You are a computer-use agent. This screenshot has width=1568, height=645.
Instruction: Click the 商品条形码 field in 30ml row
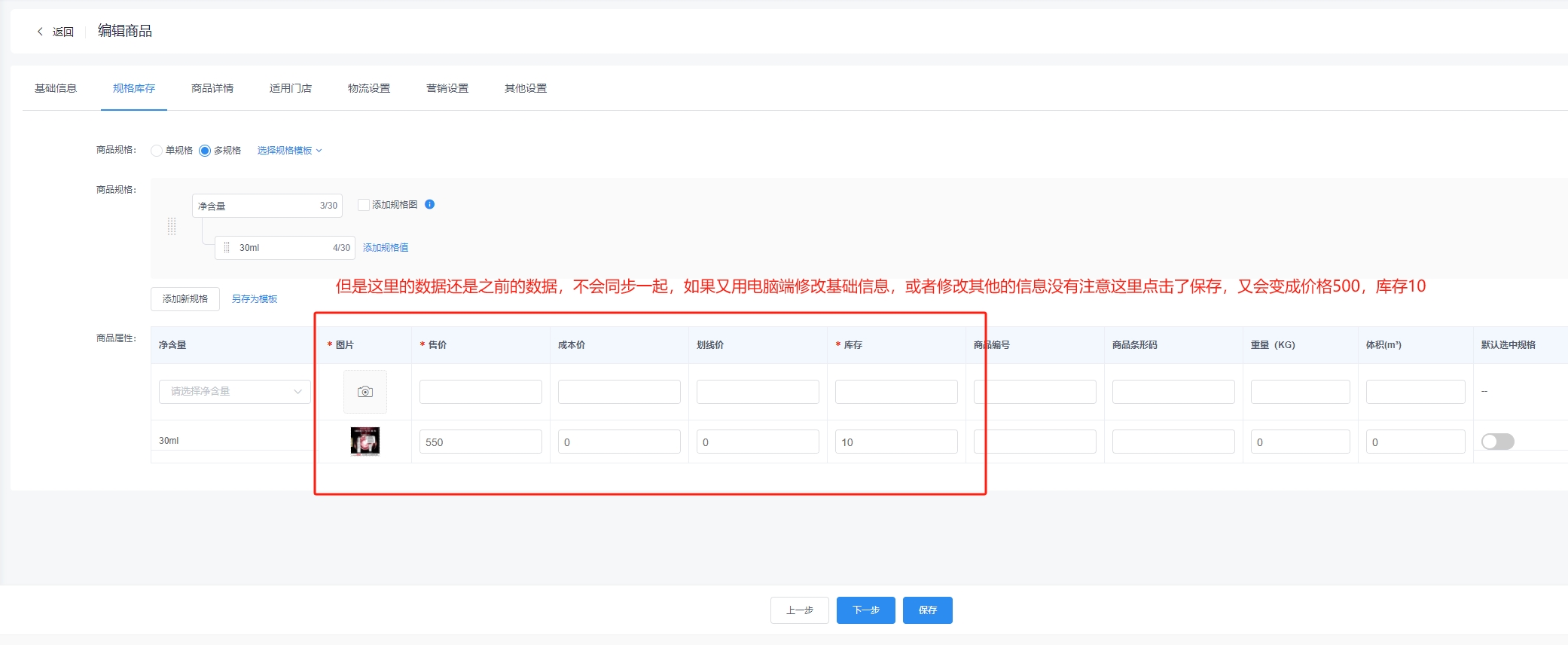tap(1173, 442)
